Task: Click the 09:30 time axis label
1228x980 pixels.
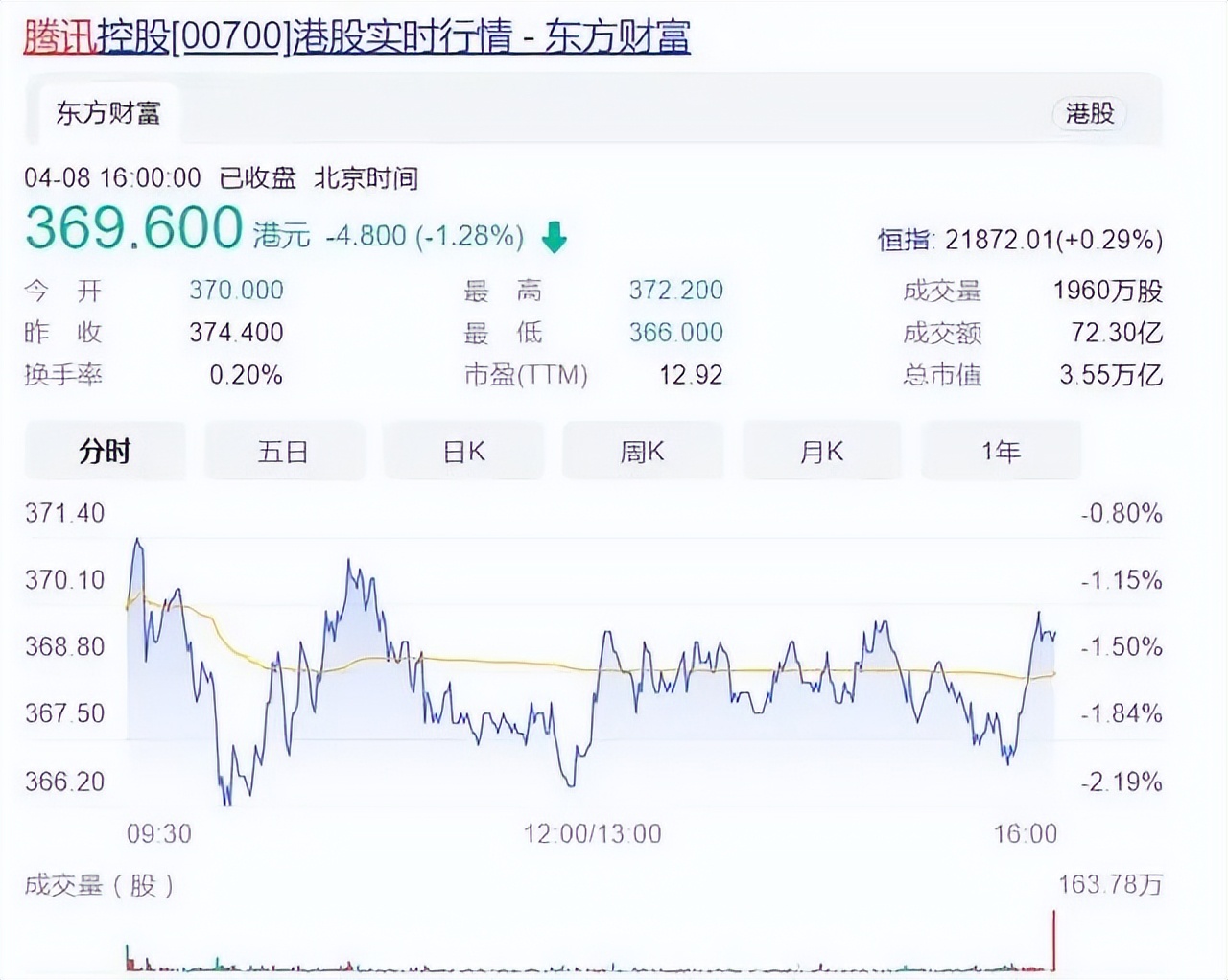Action: [x=159, y=833]
